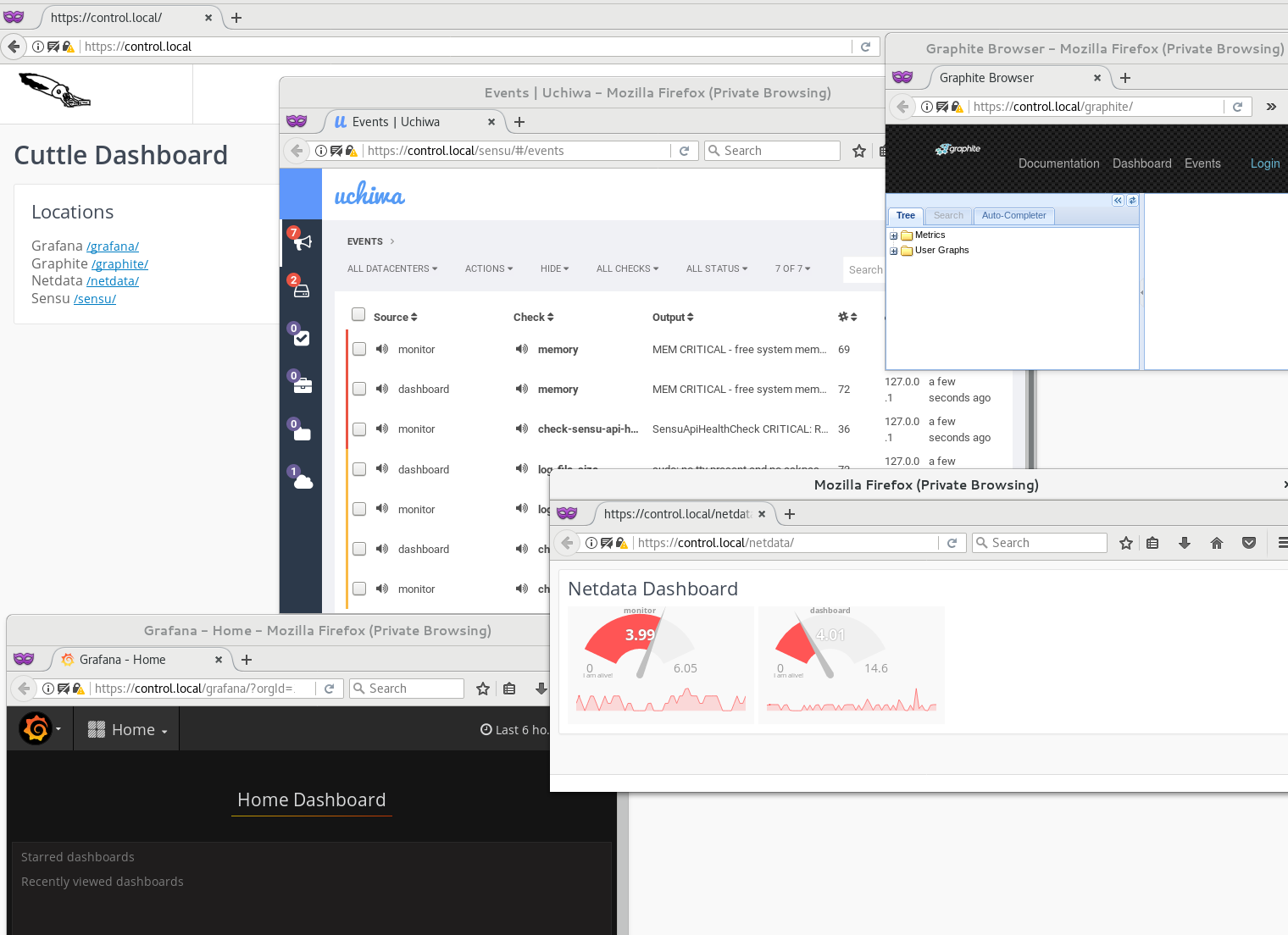
Task: Click the Cuttle squid logo
Action: click(55, 91)
